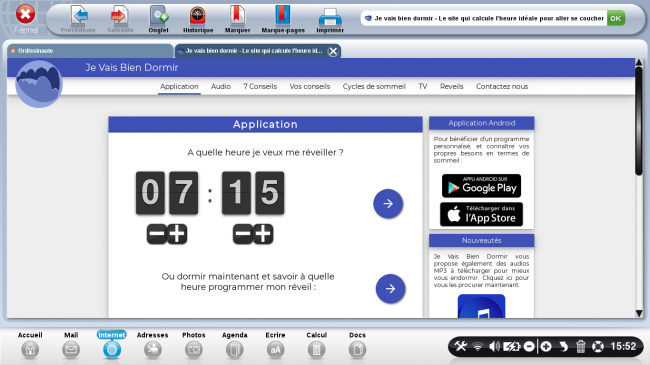
Task: Increase the wake-up minutes with plus
Action: click(x=263, y=234)
